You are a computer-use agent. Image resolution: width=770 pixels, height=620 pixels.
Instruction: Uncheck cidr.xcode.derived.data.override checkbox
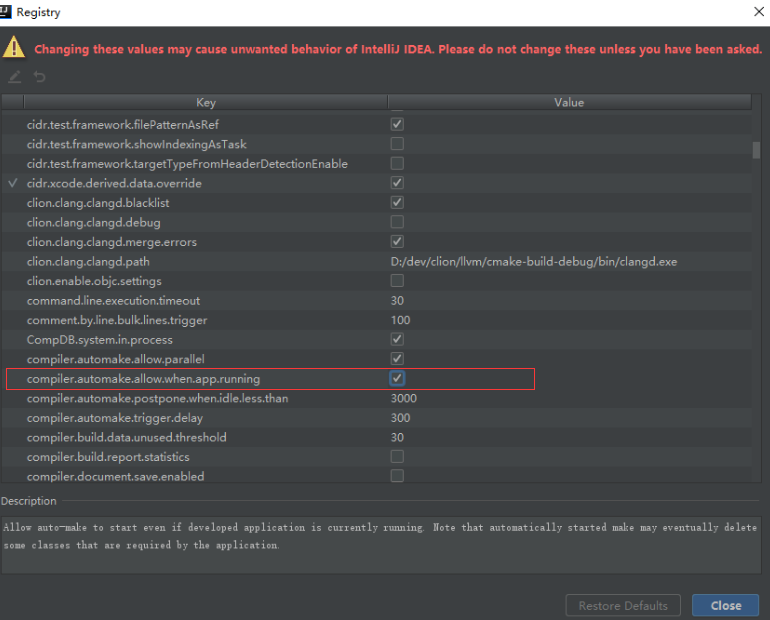[397, 183]
